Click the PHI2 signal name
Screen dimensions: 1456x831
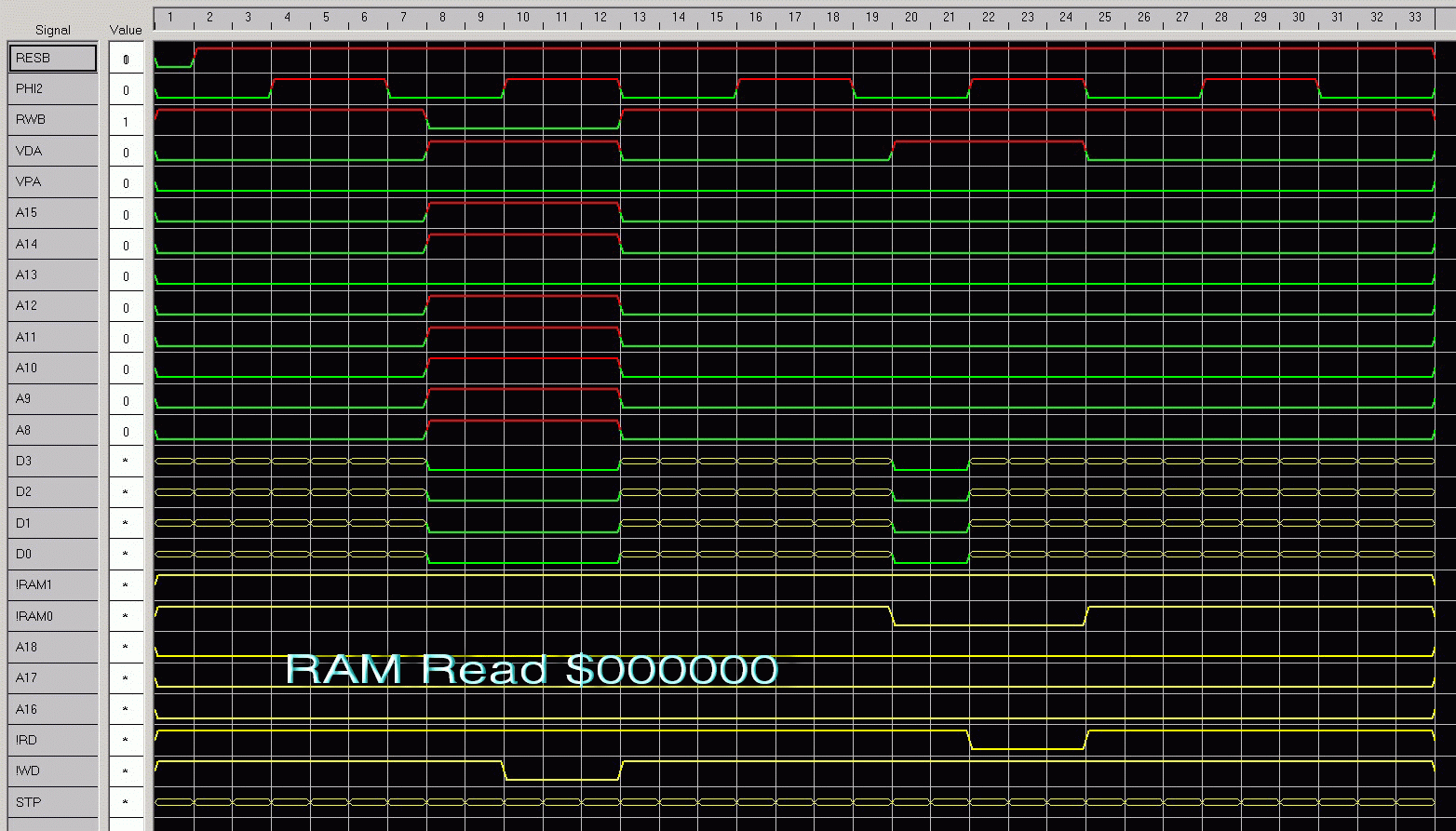(x=52, y=89)
